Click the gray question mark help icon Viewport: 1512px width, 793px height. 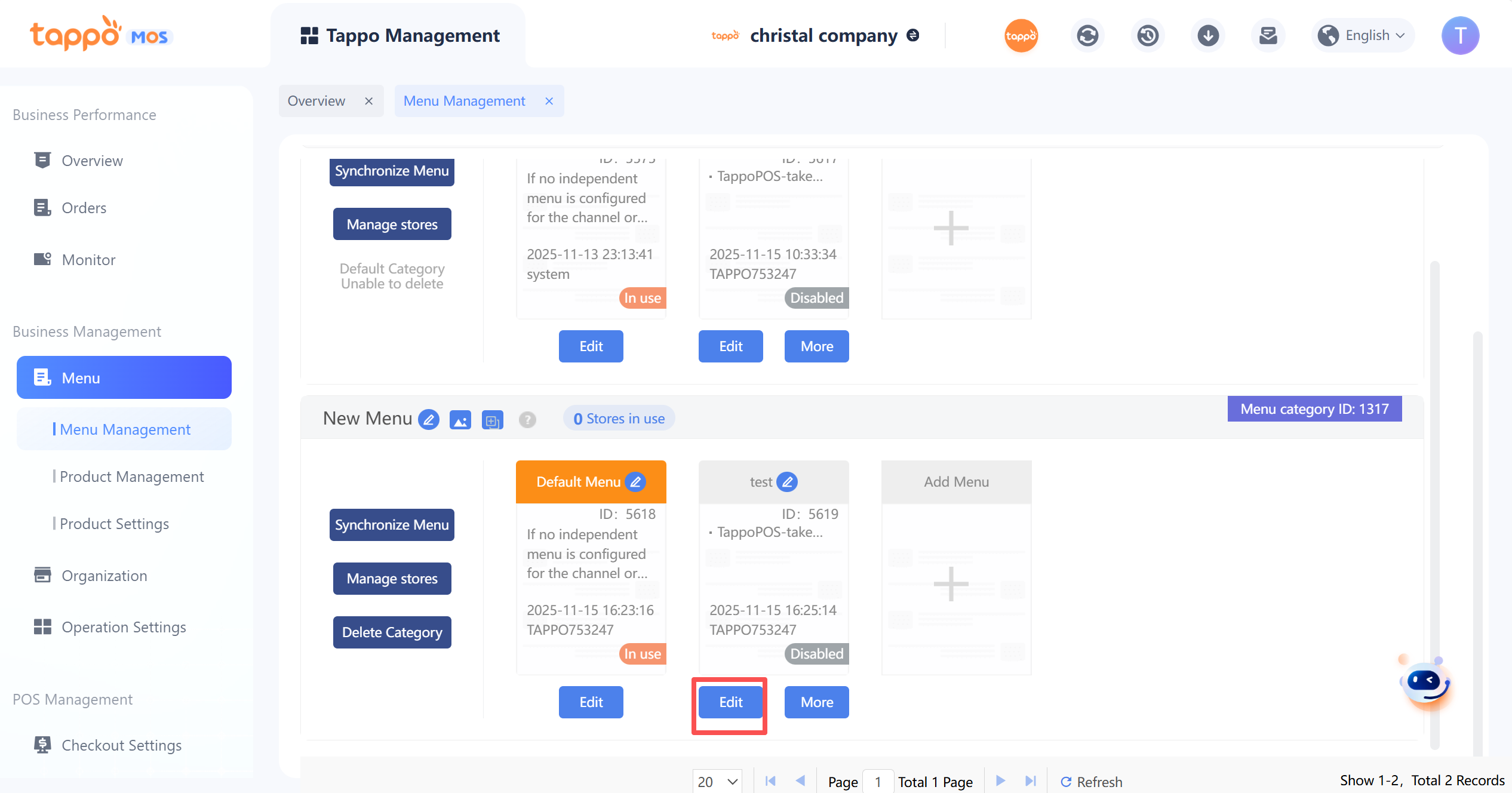[527, 420]
